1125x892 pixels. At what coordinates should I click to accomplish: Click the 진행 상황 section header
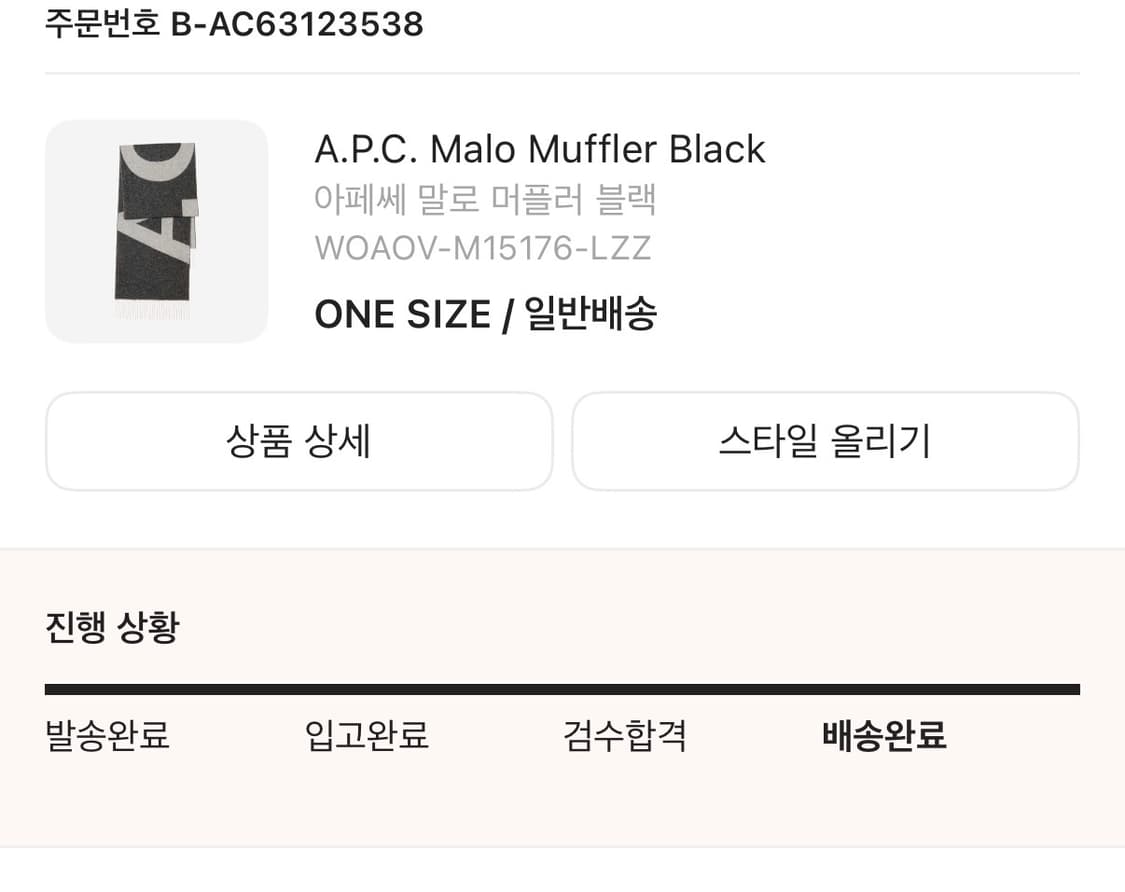click(x=108, y=628)
